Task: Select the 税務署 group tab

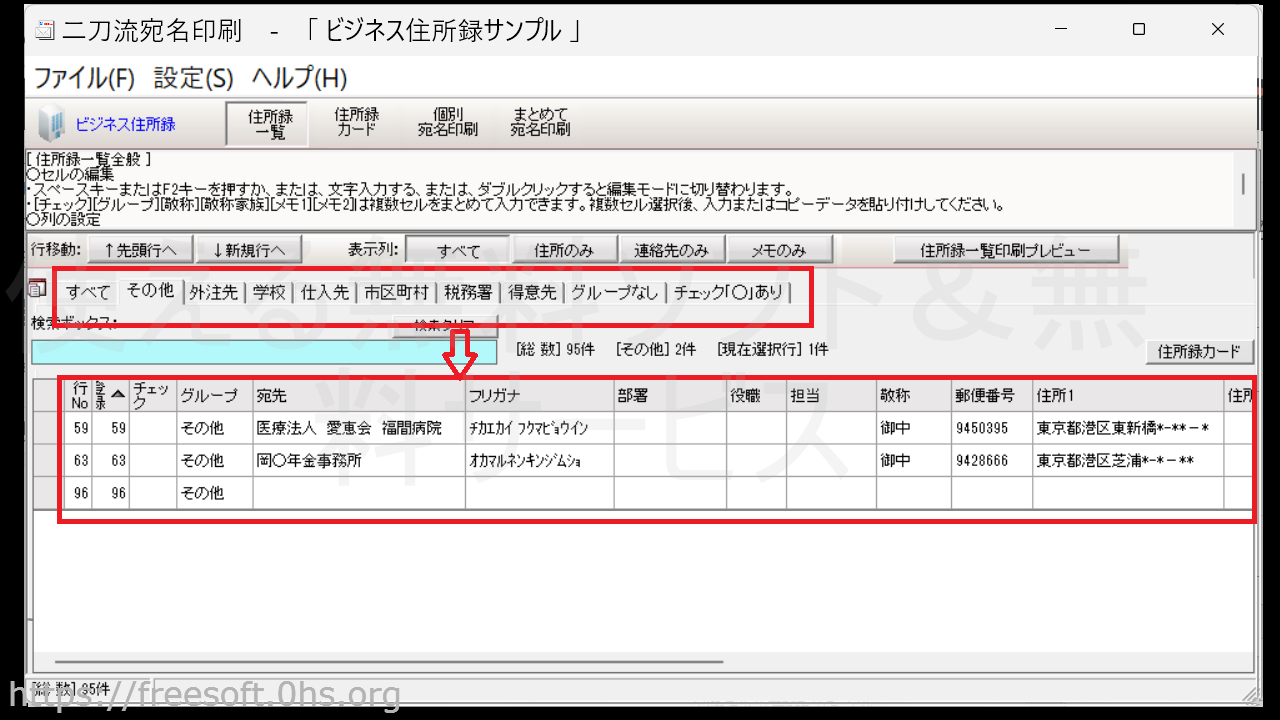Action: pos(468,292)
